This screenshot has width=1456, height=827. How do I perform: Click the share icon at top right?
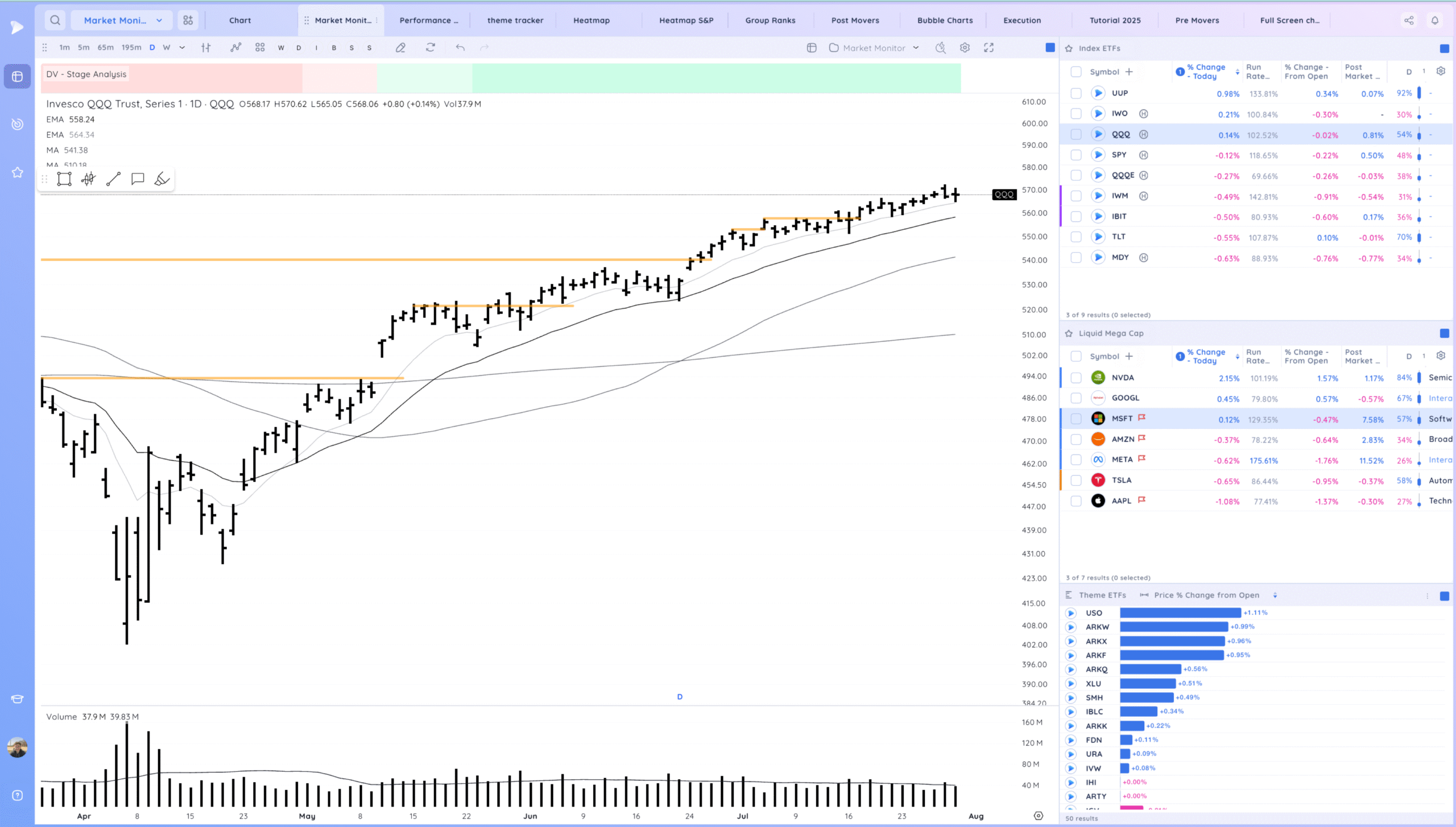tap(1409, 20)
